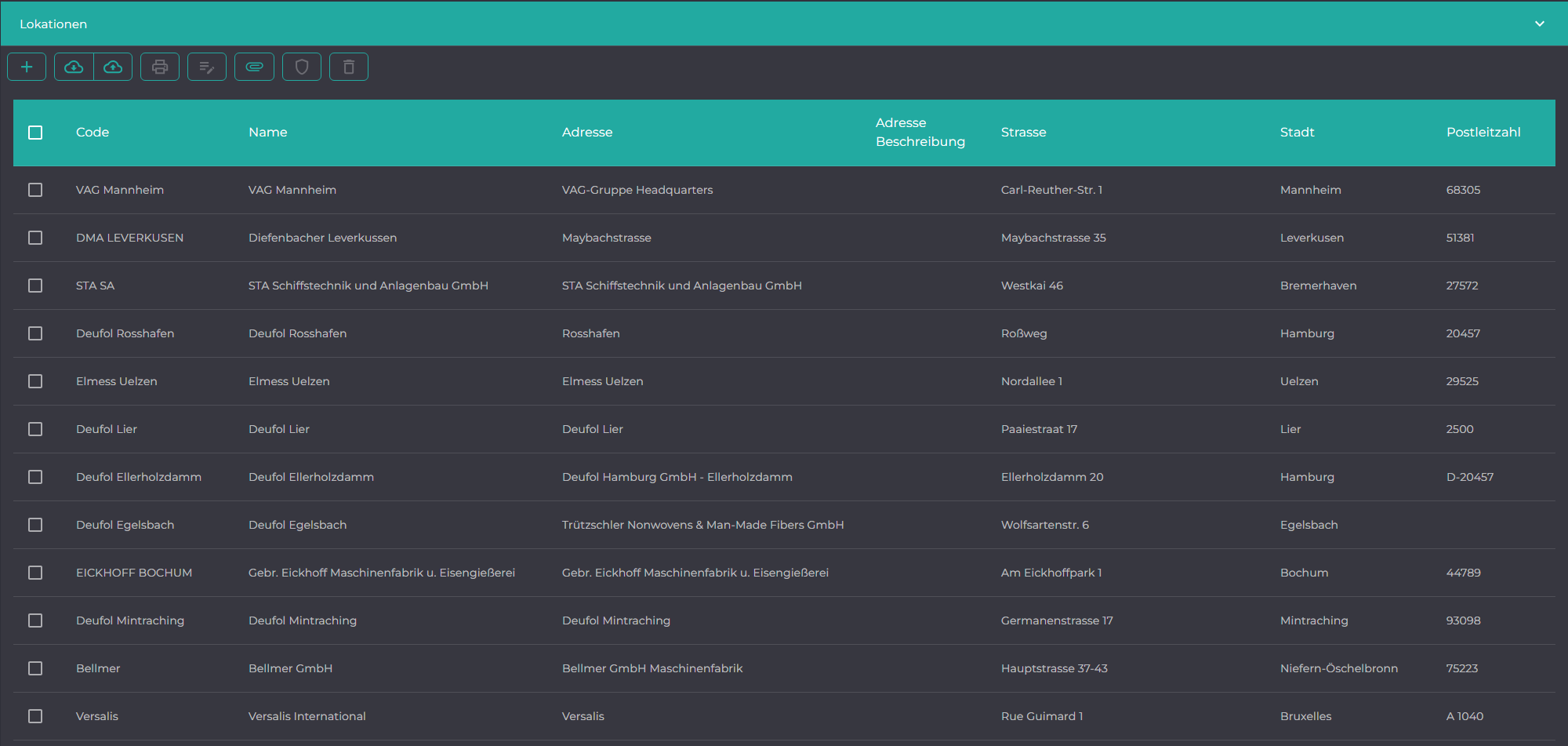This screenshot has width=1568, height=746.
Task: Click city 'Bremerhaven'
Action: pyautogui.click(x=1319, y=286)
